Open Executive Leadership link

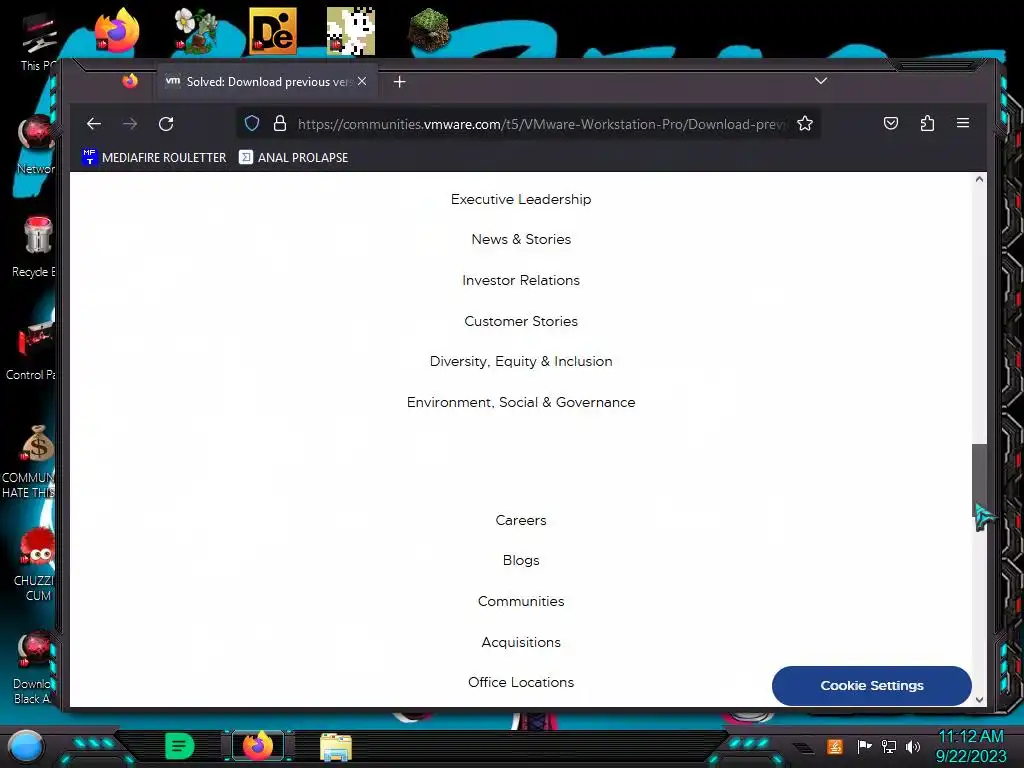521,199
